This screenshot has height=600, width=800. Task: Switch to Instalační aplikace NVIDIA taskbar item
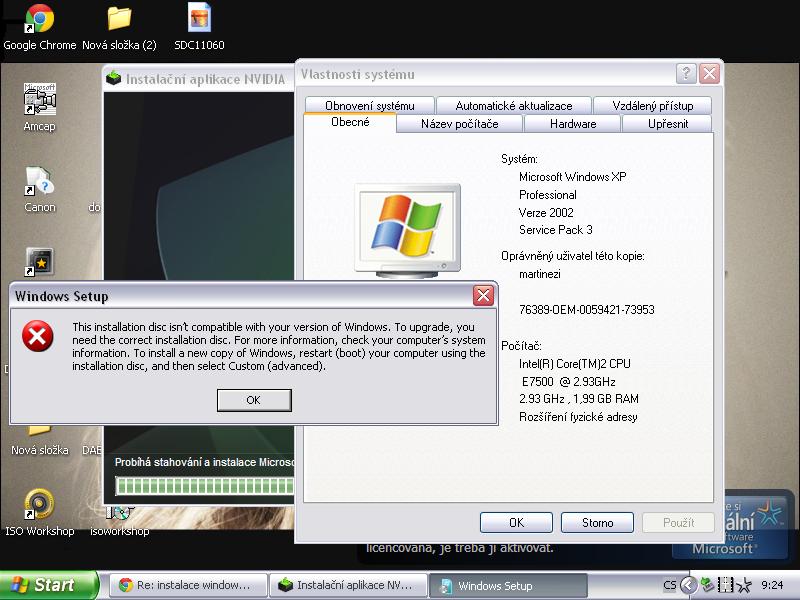tap(348, 585)
